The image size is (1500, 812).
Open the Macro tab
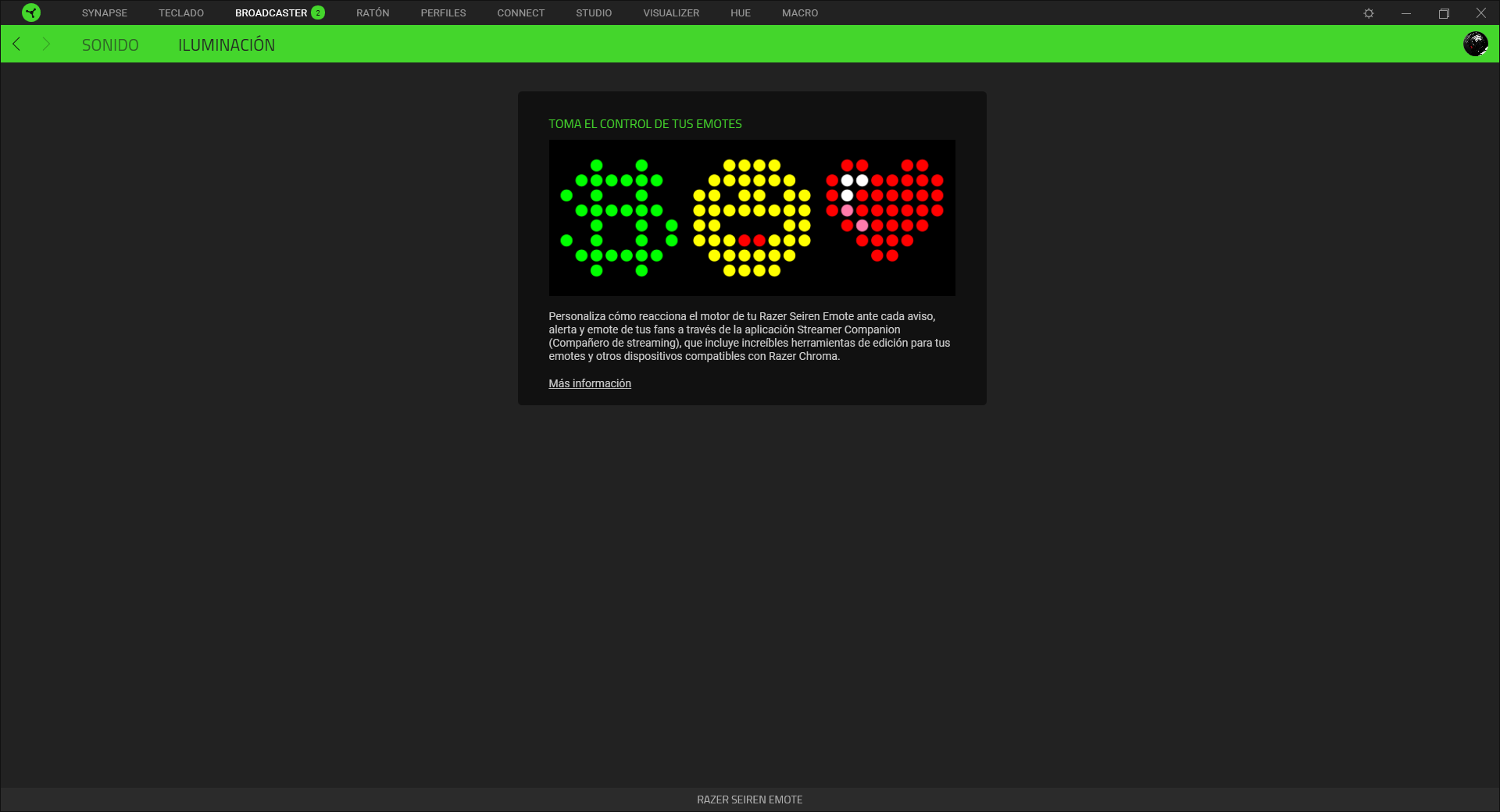[800, 13]
